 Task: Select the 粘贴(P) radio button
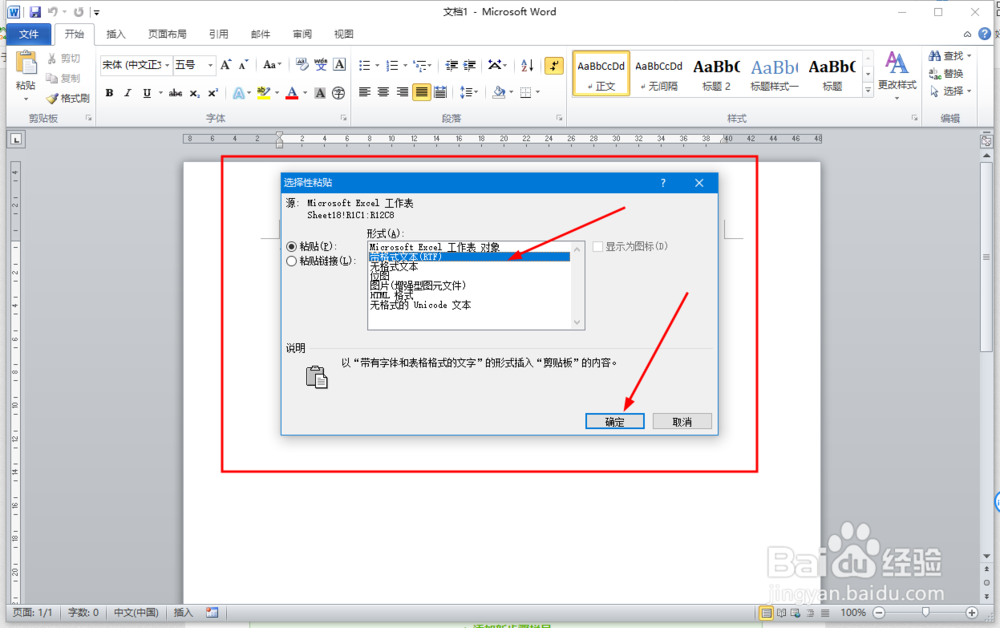(291, 246)
